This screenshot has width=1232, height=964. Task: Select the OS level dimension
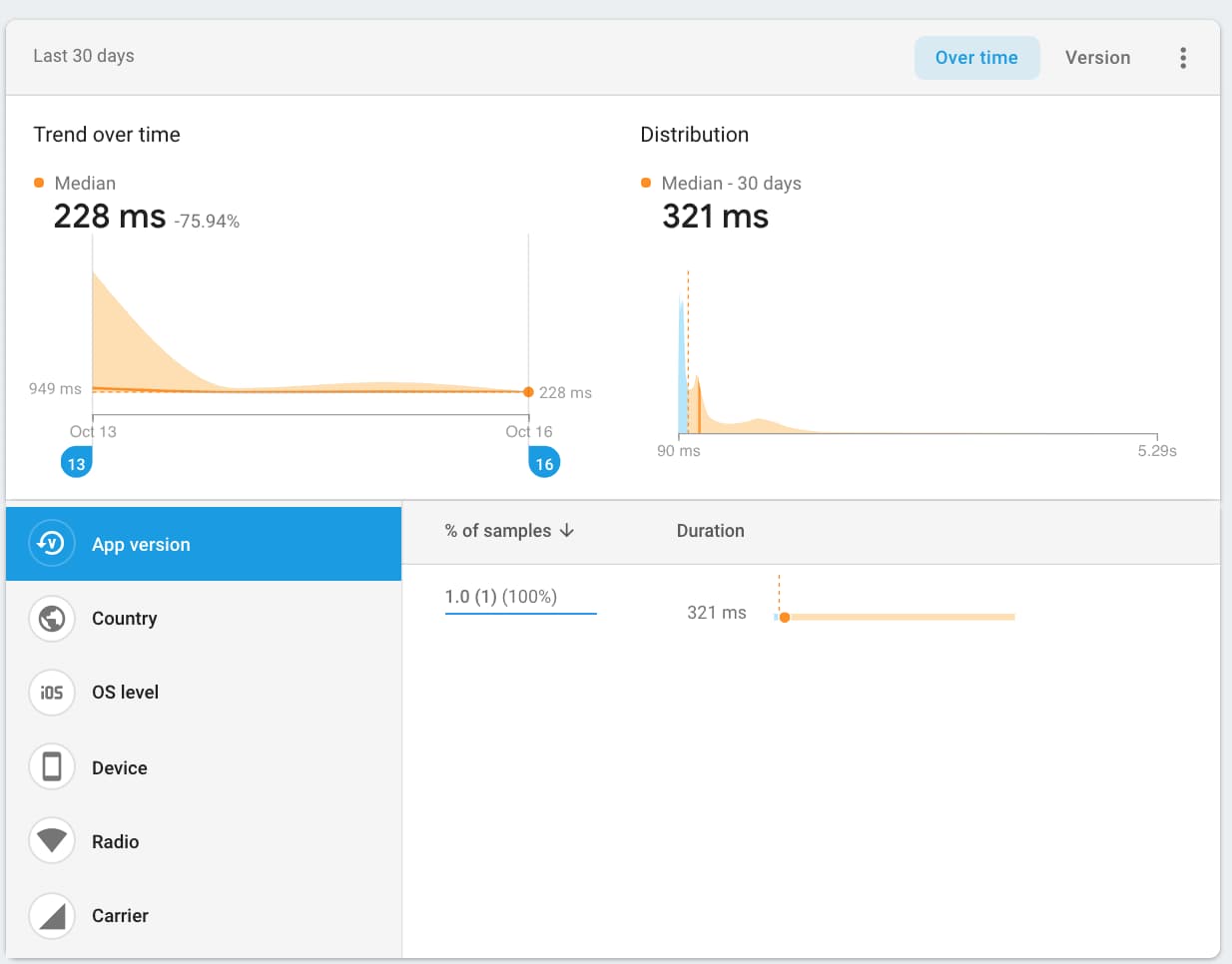click(x=204, y=693)
